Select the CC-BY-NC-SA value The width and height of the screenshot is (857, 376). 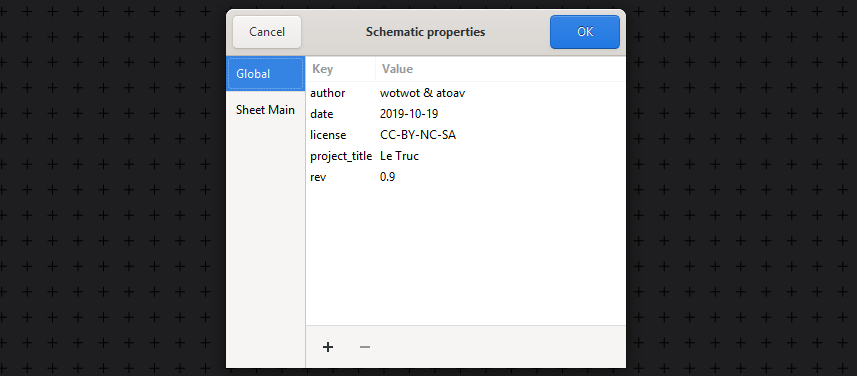click(x=418, y=135)
